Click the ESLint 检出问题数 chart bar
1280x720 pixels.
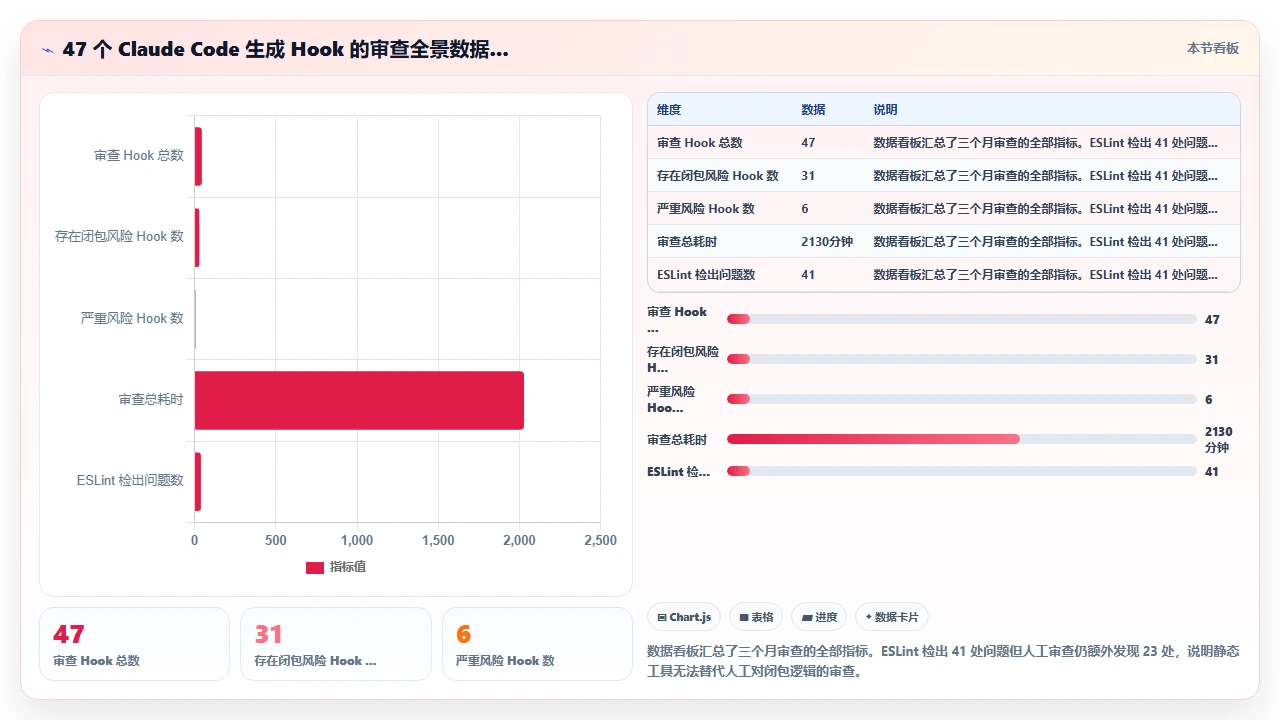198,482
